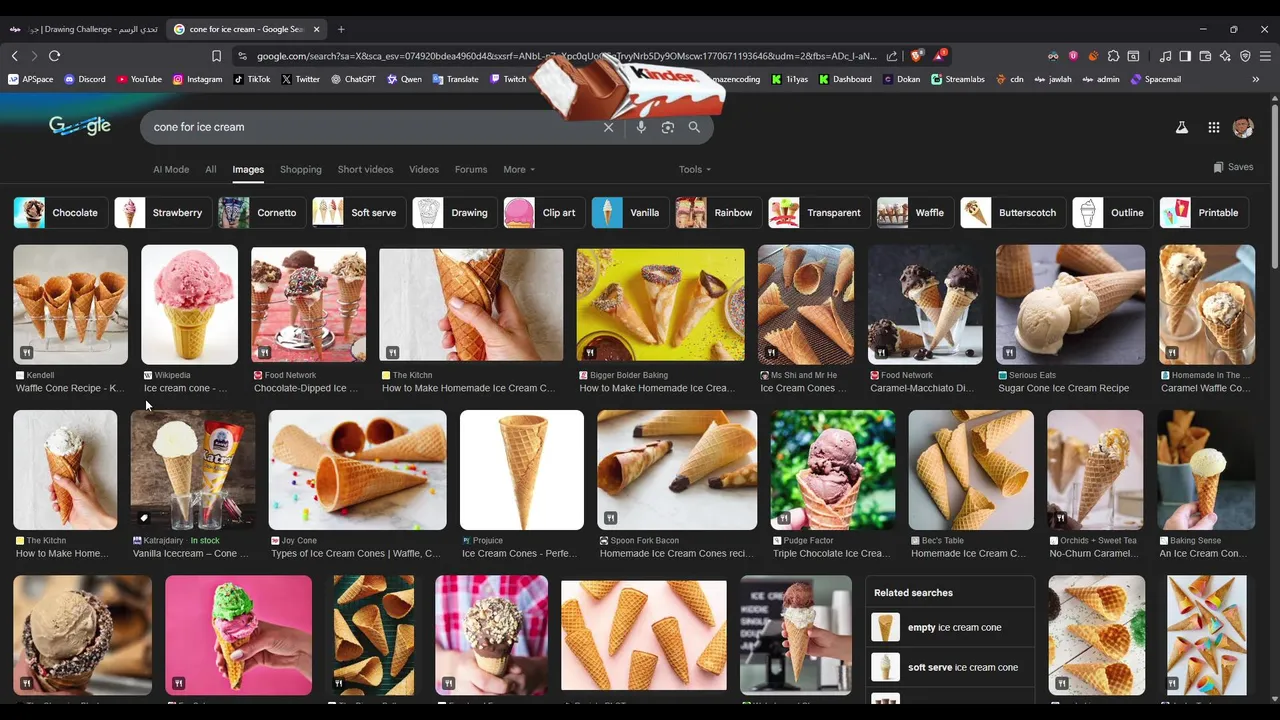Open Bigger Bolder Baking cone image
The image size is (1280, 720).
(660, 305)
